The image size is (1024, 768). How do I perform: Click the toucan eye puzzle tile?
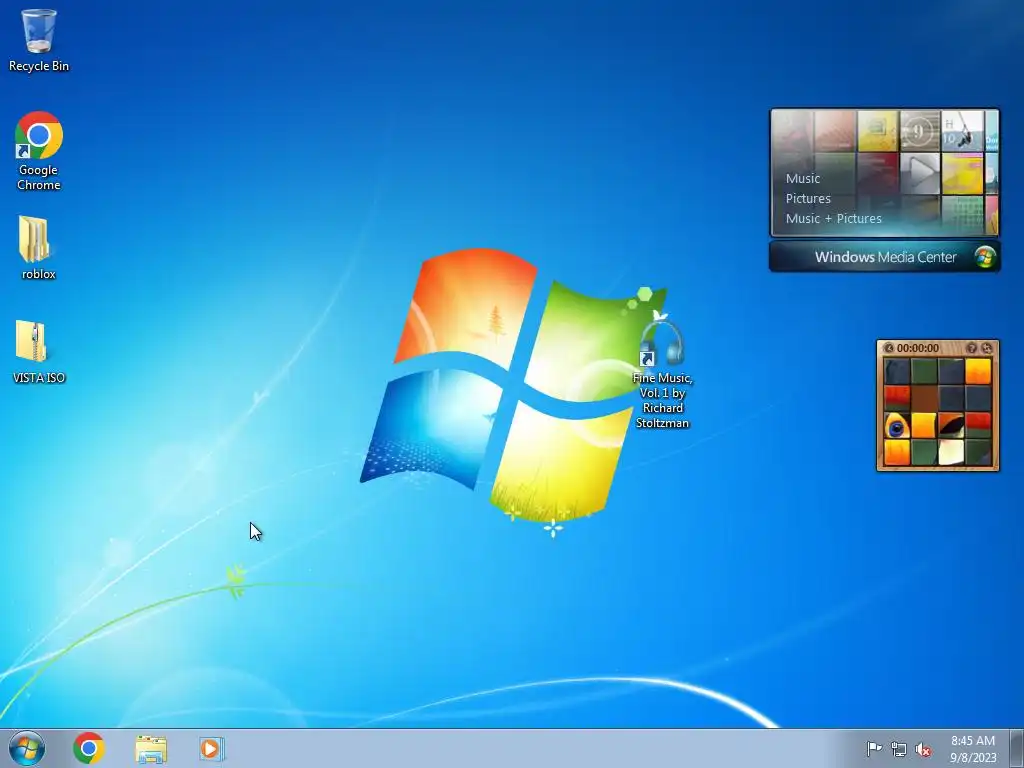click(897, 426)
